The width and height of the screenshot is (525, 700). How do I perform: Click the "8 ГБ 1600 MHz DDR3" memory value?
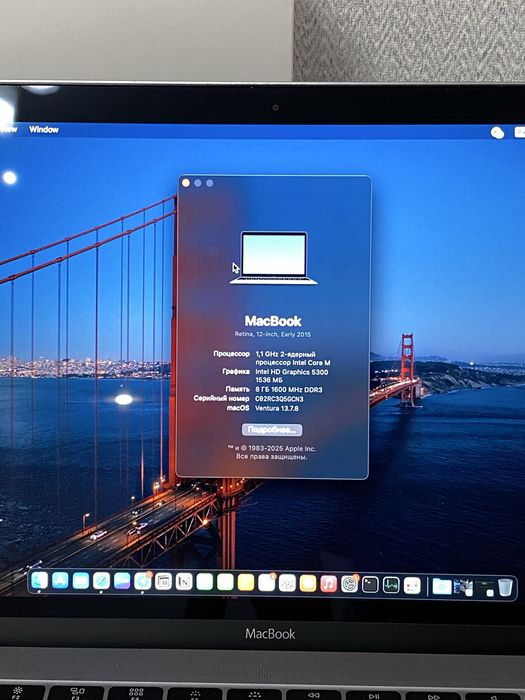288,390
